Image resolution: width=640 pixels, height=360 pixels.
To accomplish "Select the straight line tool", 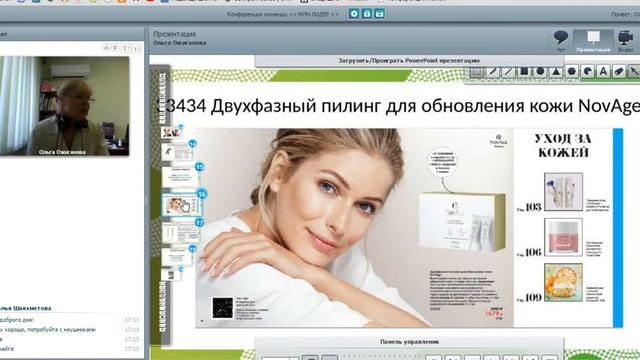I will [x=508, y=72].
